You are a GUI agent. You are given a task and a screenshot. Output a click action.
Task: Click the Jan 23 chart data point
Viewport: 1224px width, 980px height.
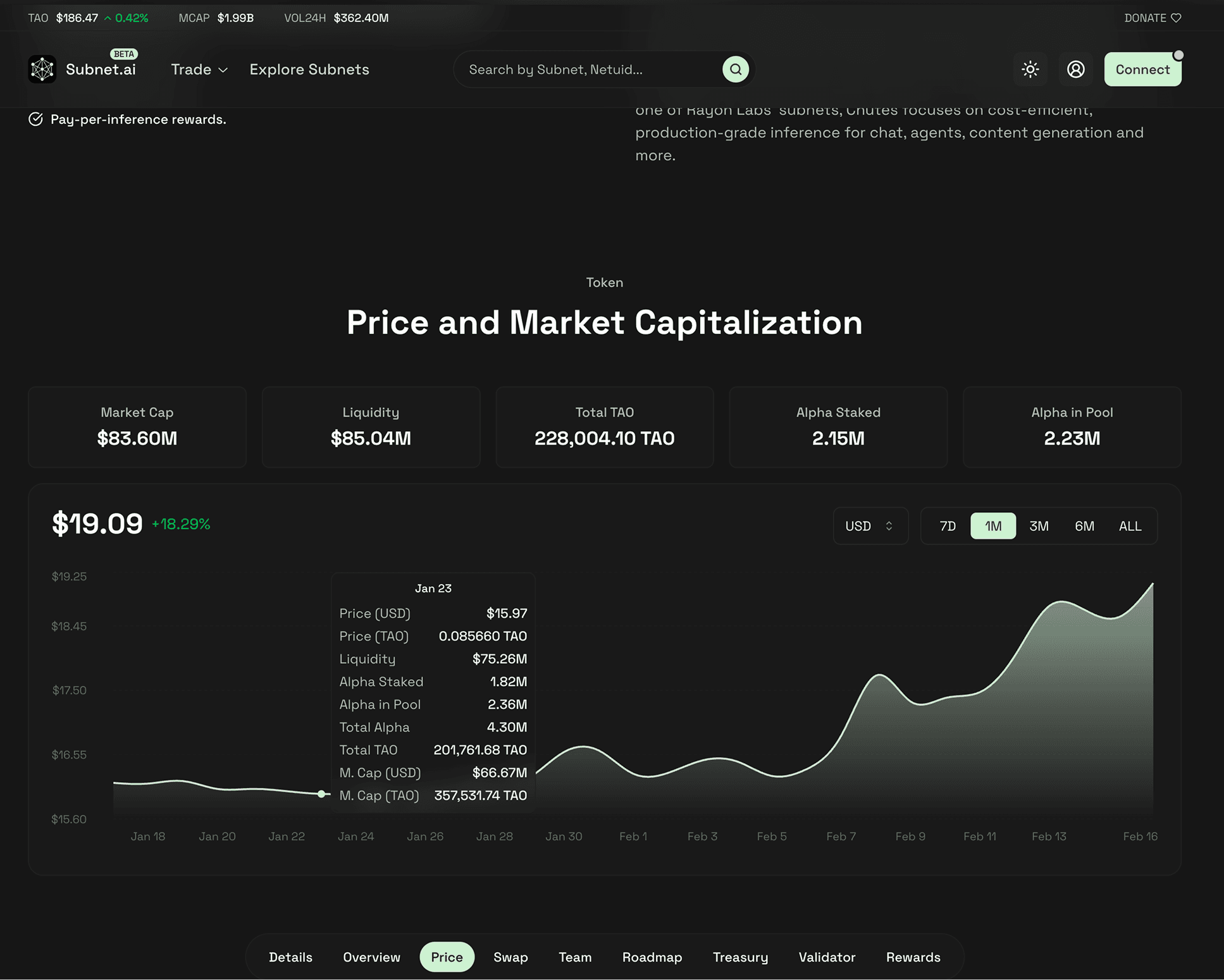321,793
